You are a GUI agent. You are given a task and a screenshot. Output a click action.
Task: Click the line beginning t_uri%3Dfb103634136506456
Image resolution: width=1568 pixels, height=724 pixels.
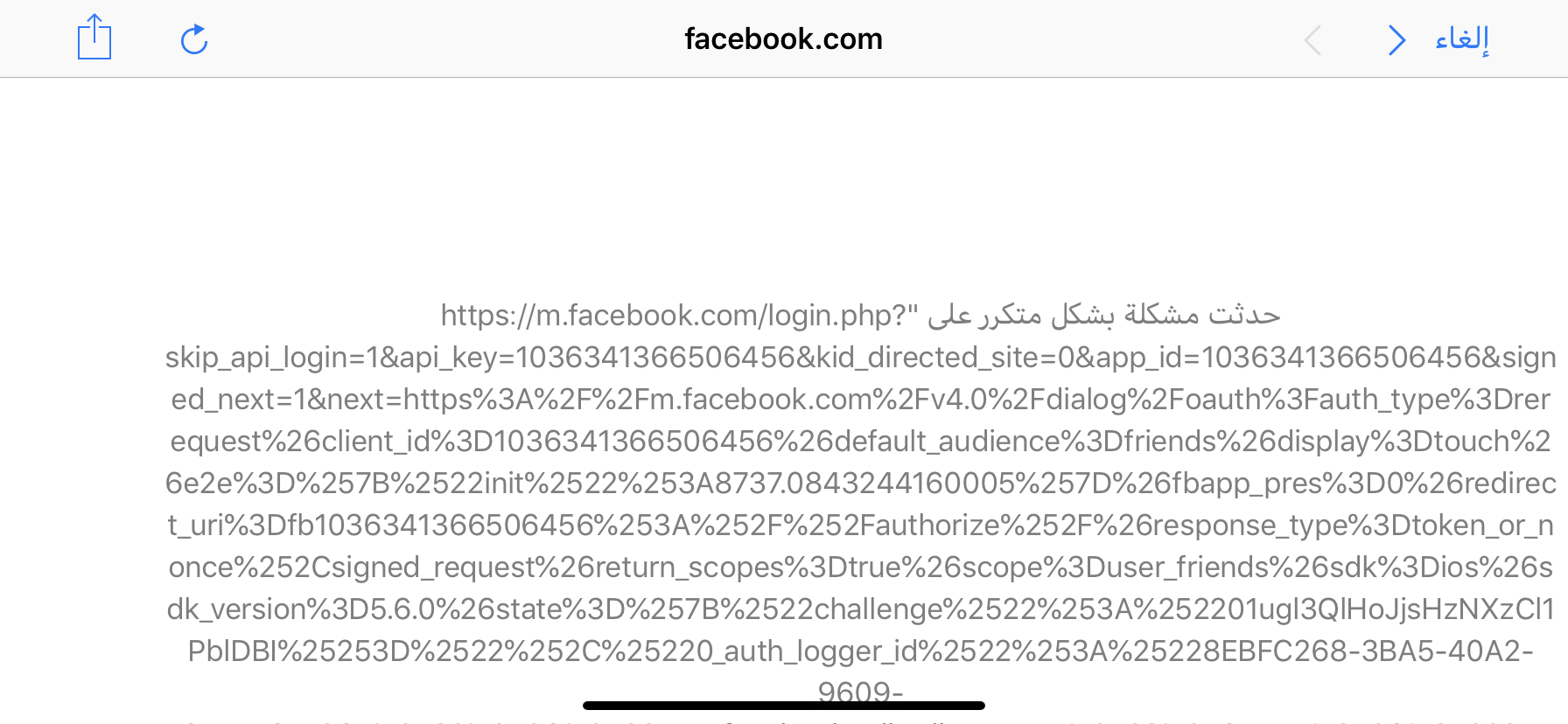coord(861,525)
